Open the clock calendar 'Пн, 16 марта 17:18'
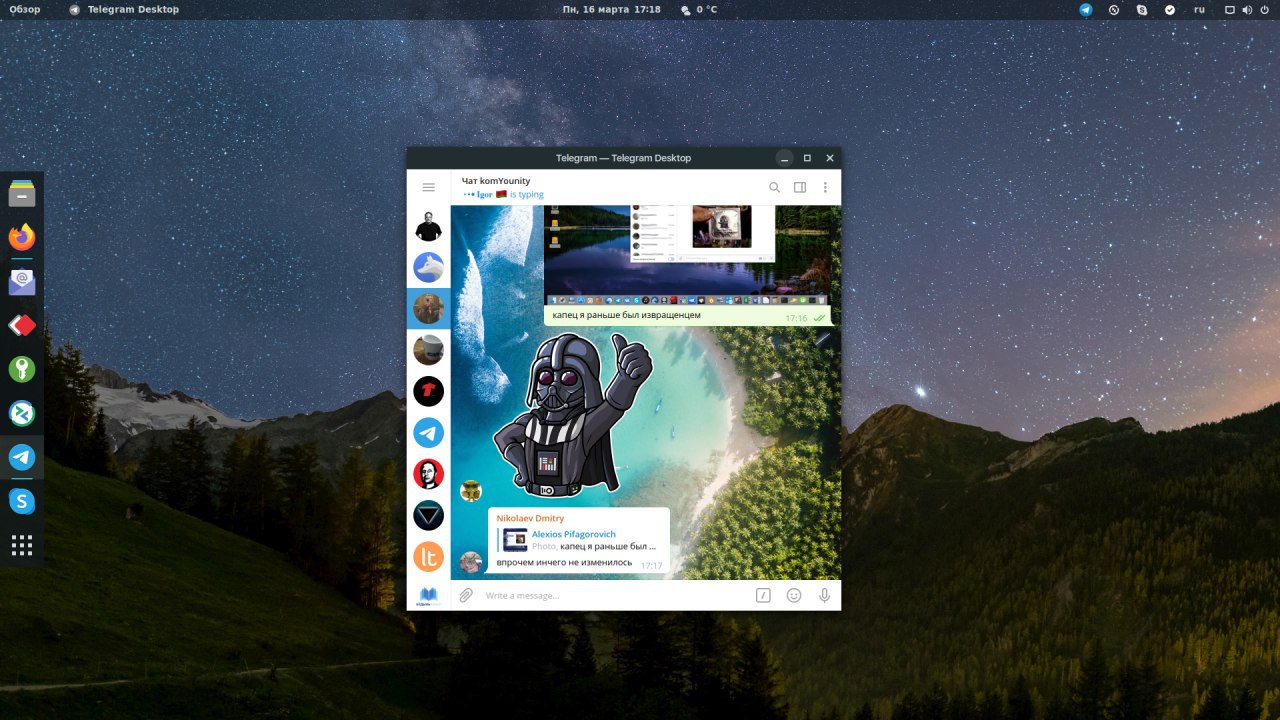Viewport: 1280px width, 720px height. [612, 9]
